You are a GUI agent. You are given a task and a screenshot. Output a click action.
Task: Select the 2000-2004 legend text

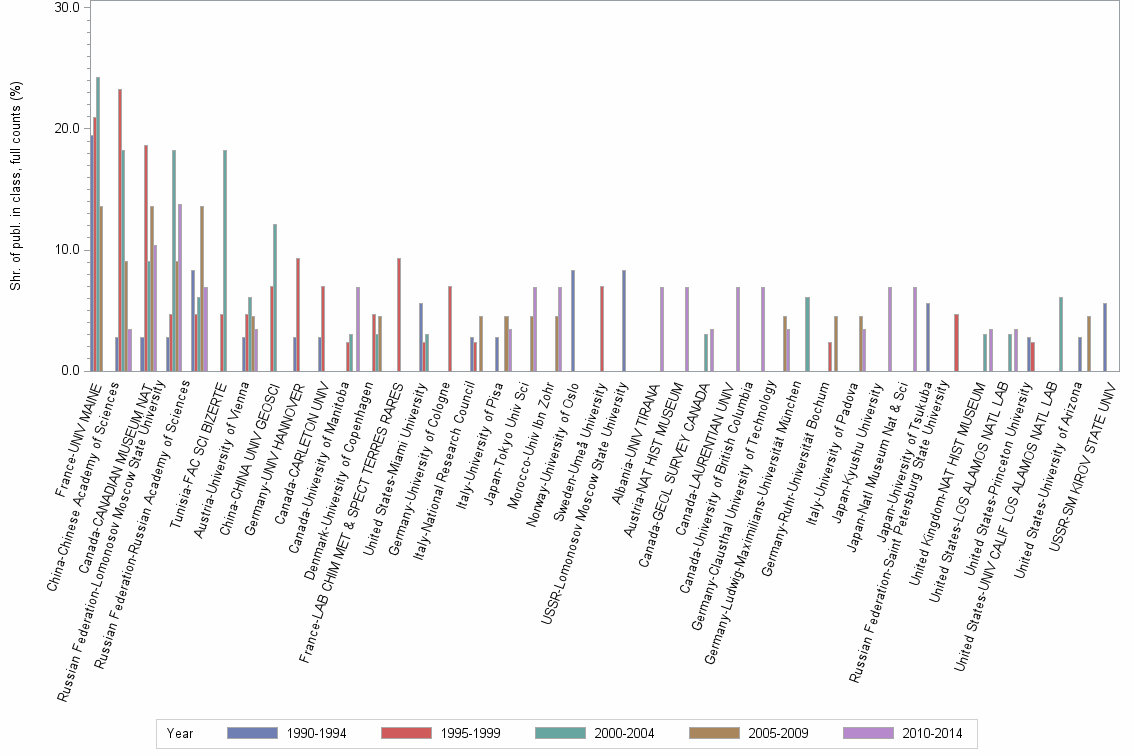[x=624, y=733]
